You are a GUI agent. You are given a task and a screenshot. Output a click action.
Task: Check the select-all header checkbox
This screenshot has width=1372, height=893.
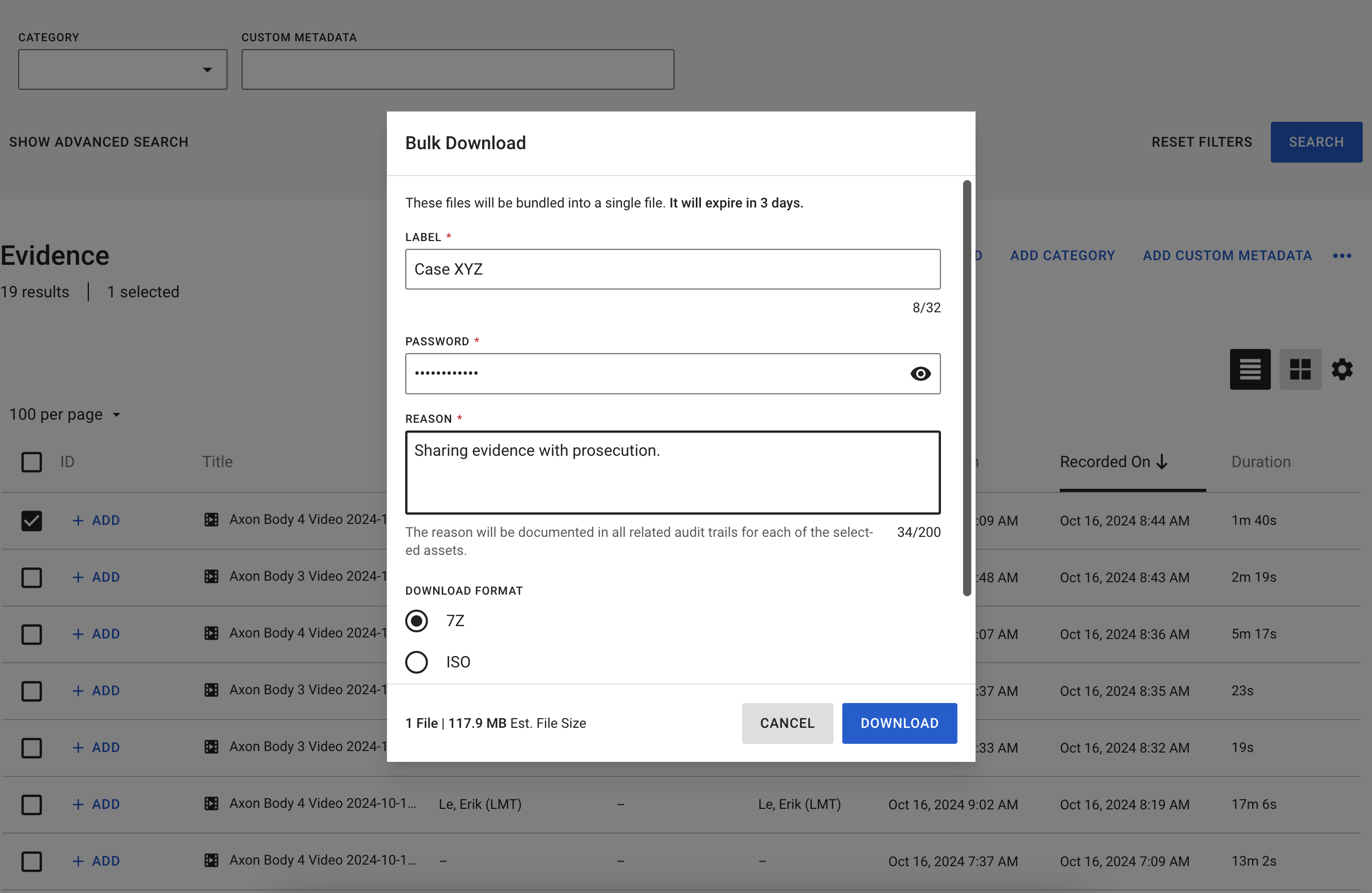tap(31, 462)
